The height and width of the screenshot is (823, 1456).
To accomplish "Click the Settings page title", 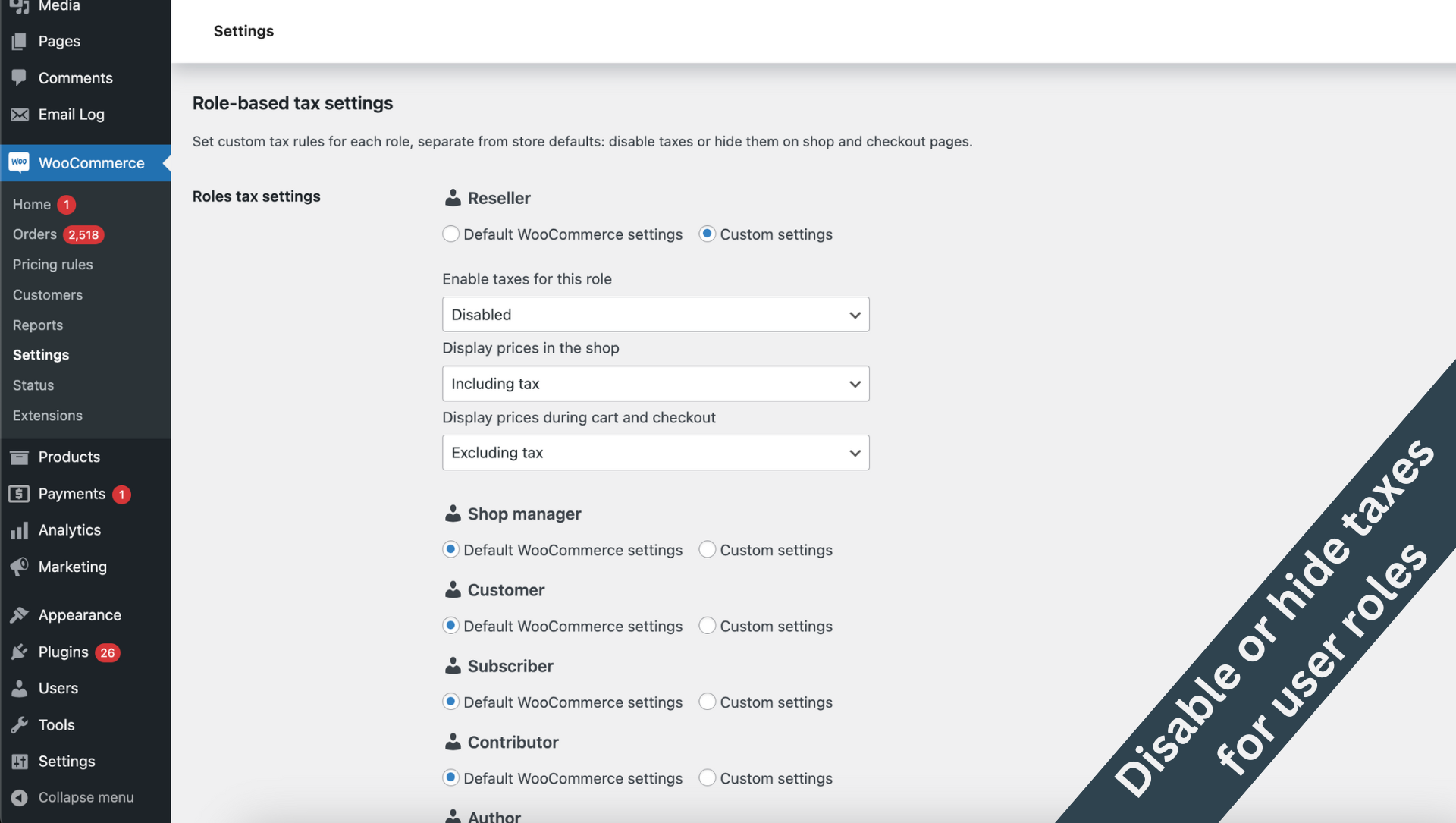I will tap(243, 31).
